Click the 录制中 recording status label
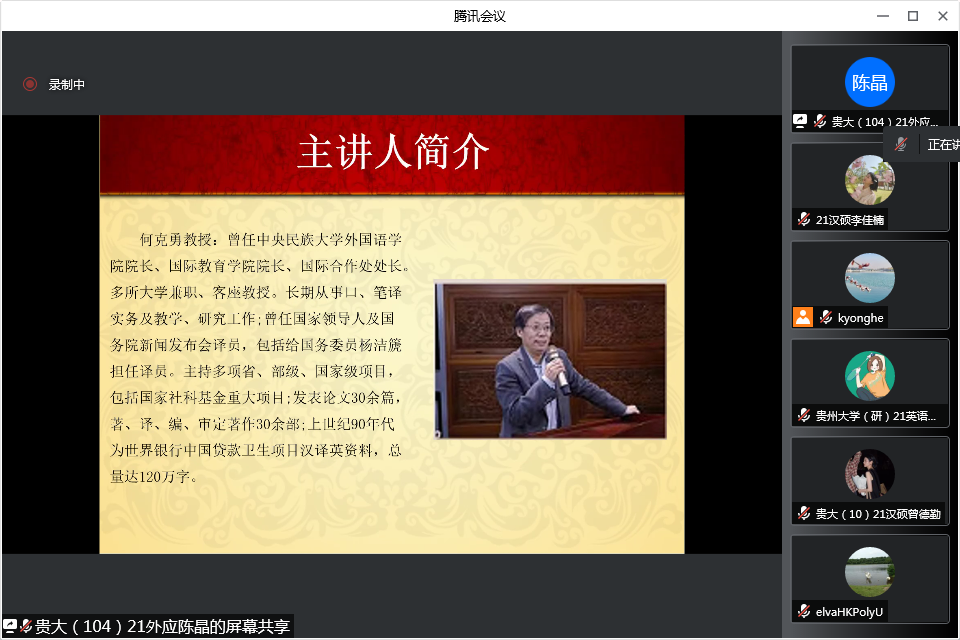The width and height of the screenshot is (960, 640). point(67,85)
